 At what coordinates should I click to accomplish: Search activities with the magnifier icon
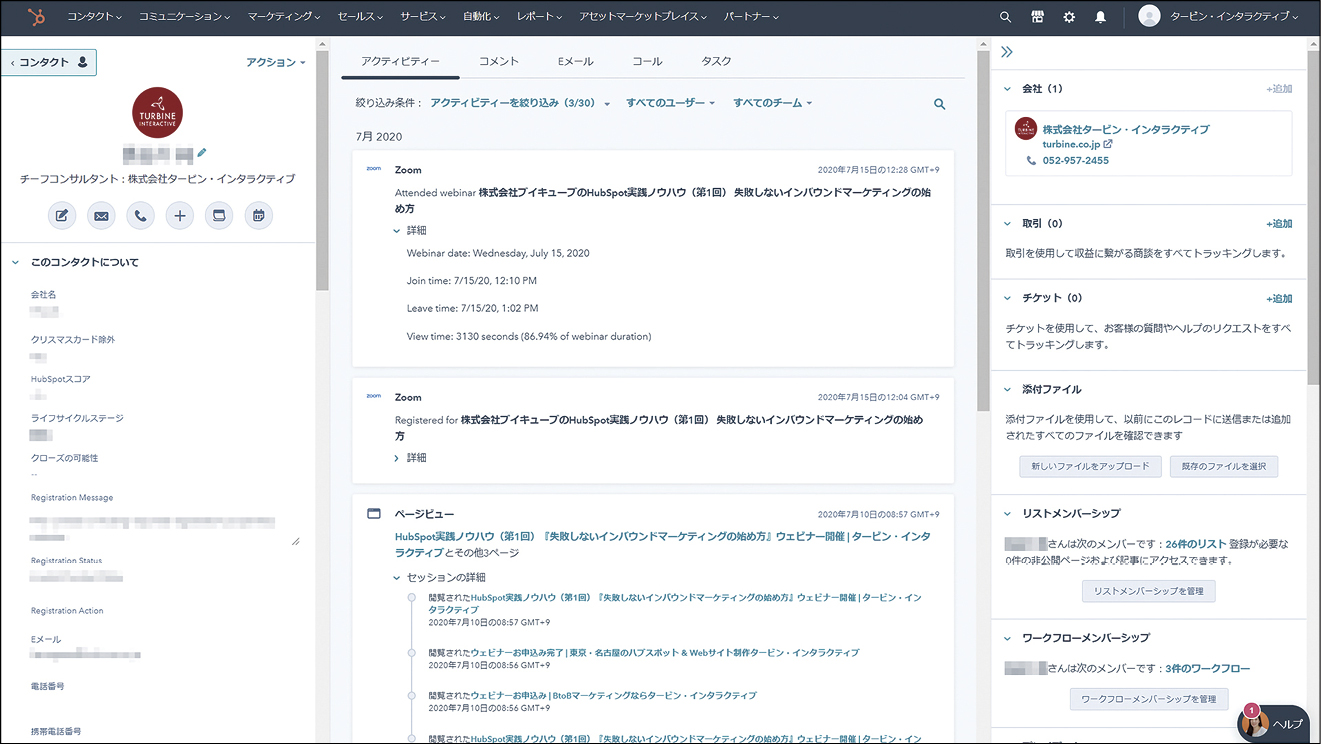click(939, 104)
